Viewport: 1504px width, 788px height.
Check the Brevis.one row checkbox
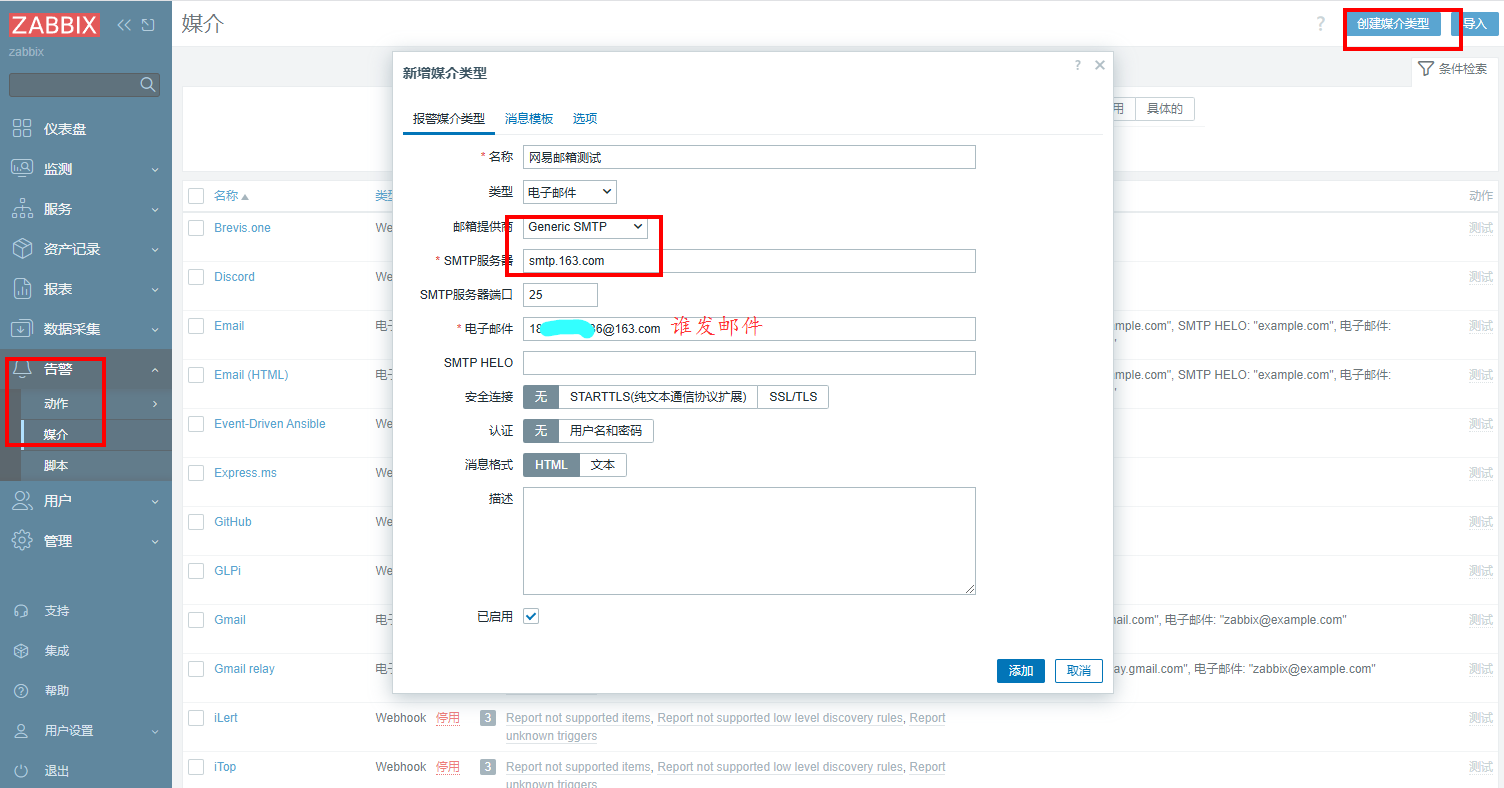pyautogui.click(x=196, y=228)
